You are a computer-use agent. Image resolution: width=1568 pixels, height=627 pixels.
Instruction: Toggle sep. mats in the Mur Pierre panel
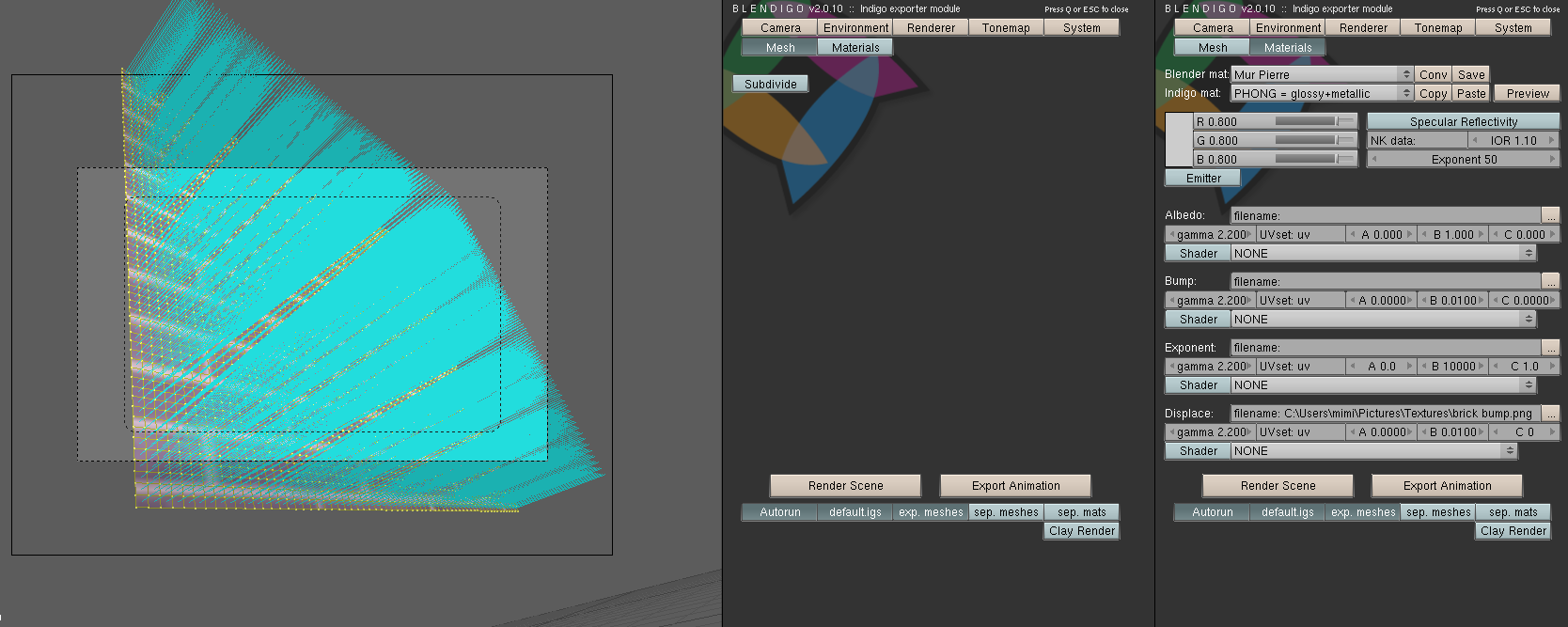pos(1513,512)
